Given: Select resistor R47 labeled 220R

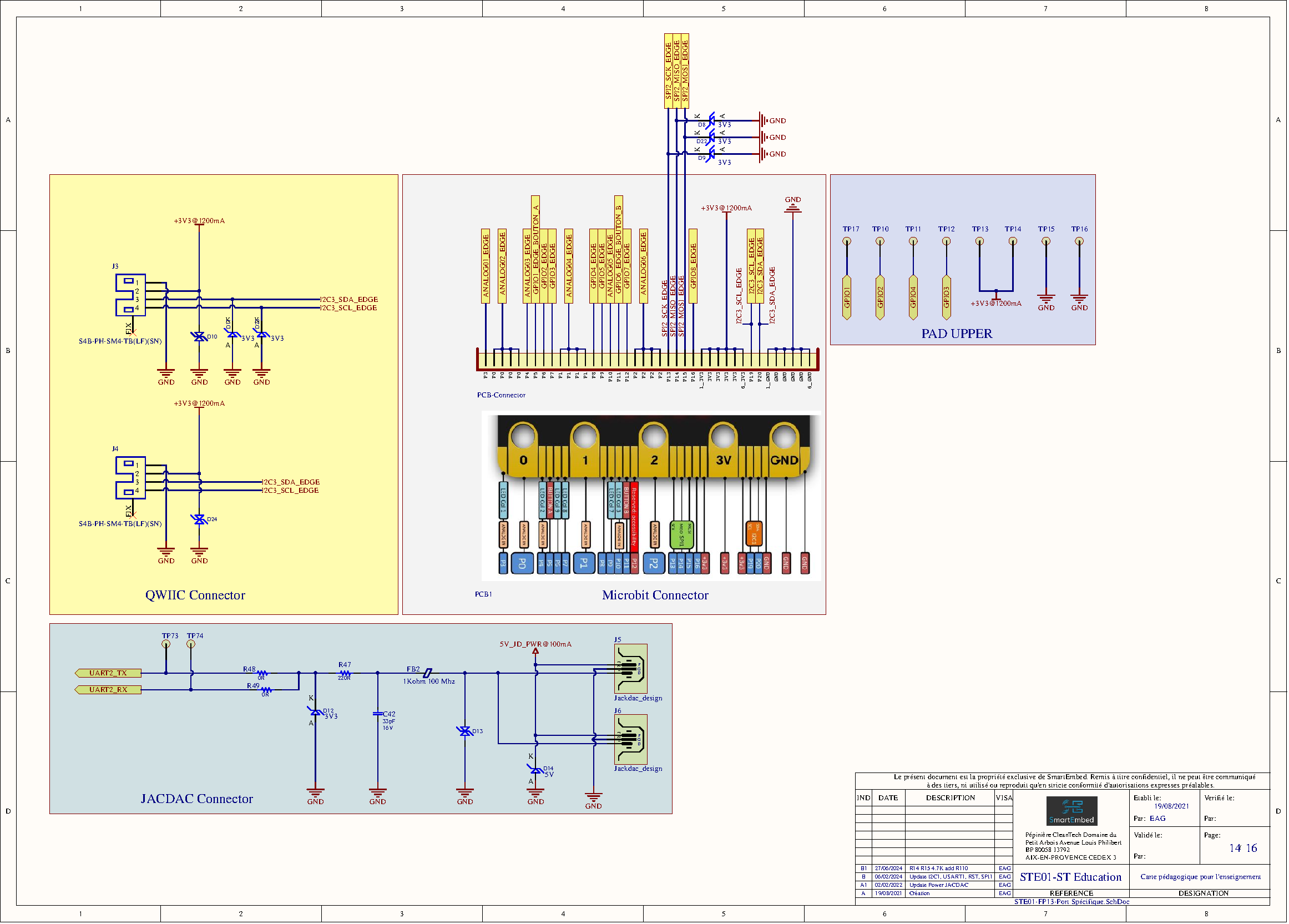Looking at the screenshot, I should [345, 673].
